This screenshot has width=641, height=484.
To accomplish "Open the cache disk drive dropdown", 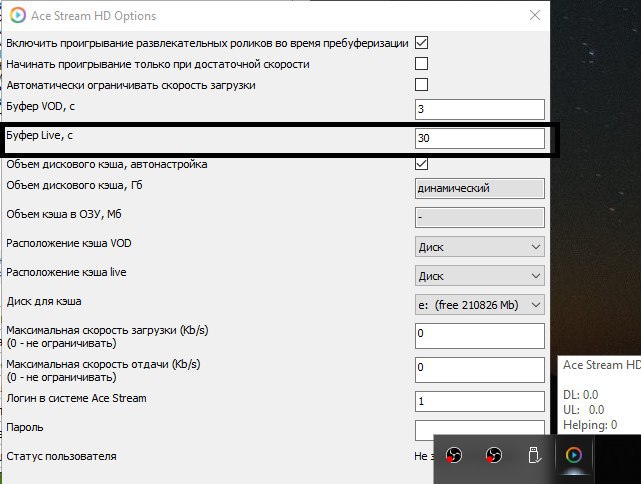I will pyautogui.click(x=480, y=305).
